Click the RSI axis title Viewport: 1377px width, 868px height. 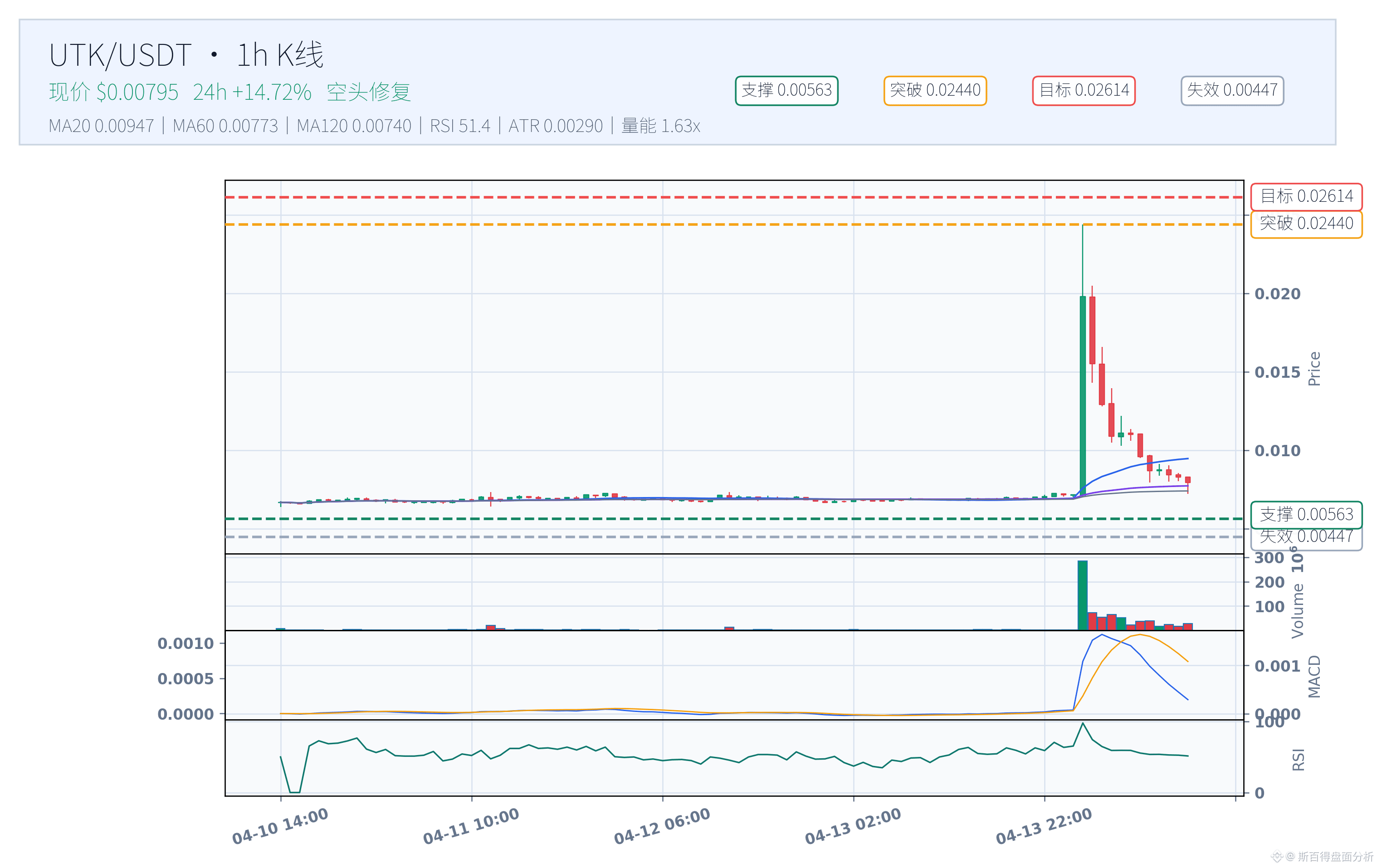tap(1298, 760)
